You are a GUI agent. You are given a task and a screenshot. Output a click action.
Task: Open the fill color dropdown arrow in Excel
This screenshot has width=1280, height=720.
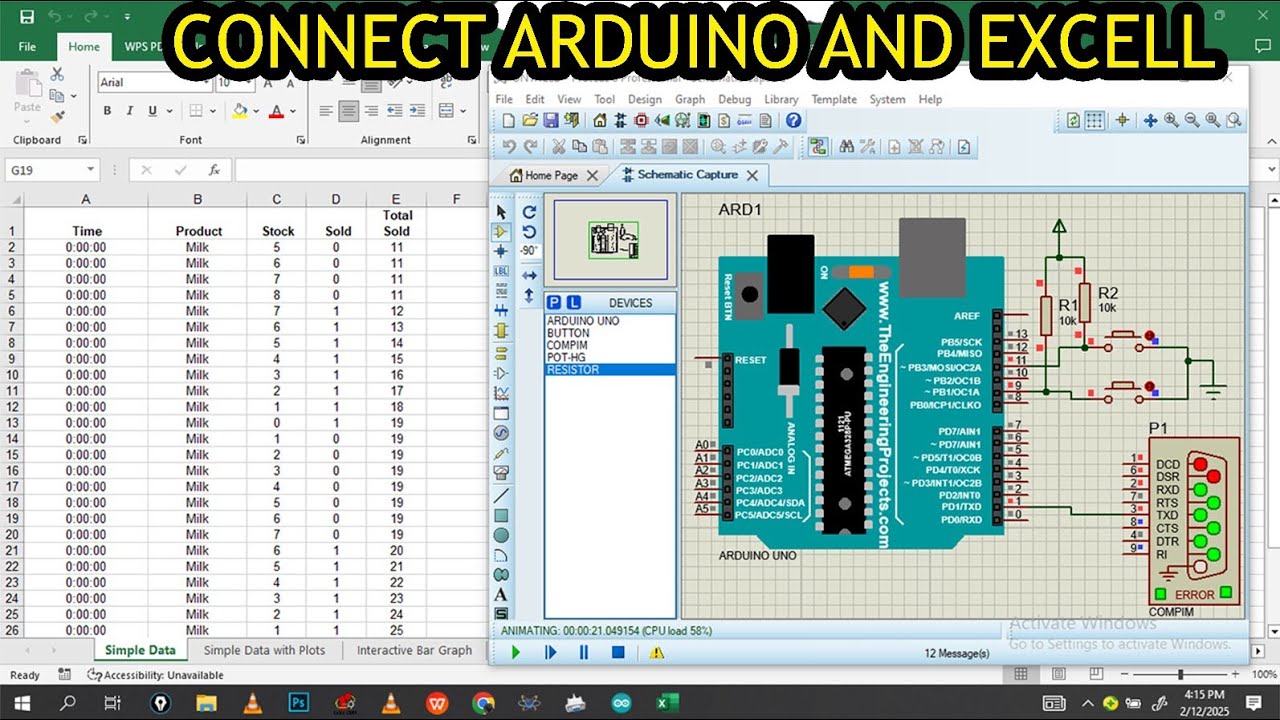(256, 111)
